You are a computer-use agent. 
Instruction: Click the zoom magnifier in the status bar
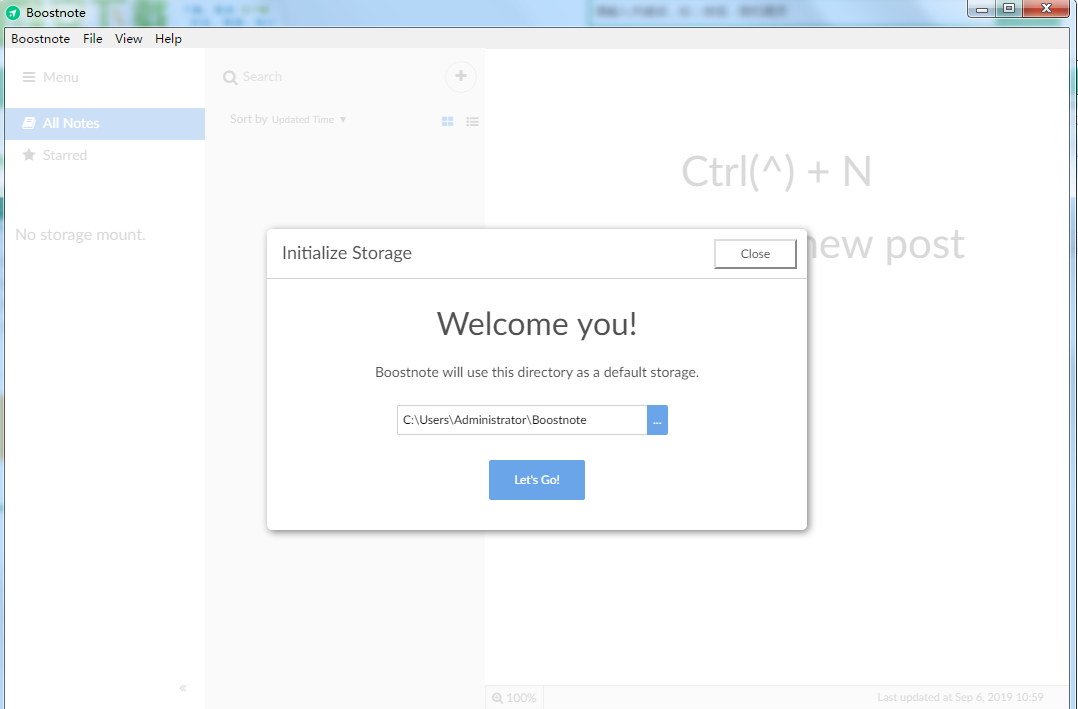[x=497, y=697]
